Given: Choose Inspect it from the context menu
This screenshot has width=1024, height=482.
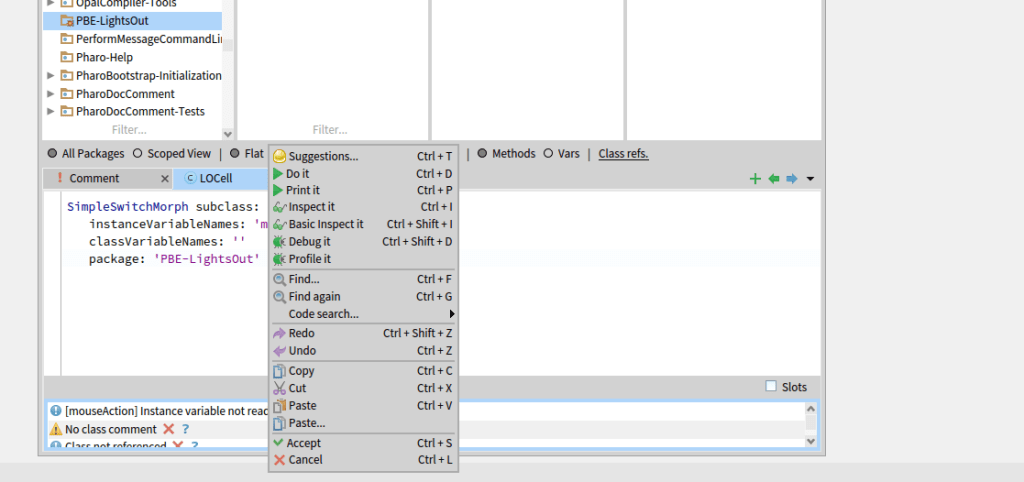Looking at the screenshot, I should pos(311,207).
